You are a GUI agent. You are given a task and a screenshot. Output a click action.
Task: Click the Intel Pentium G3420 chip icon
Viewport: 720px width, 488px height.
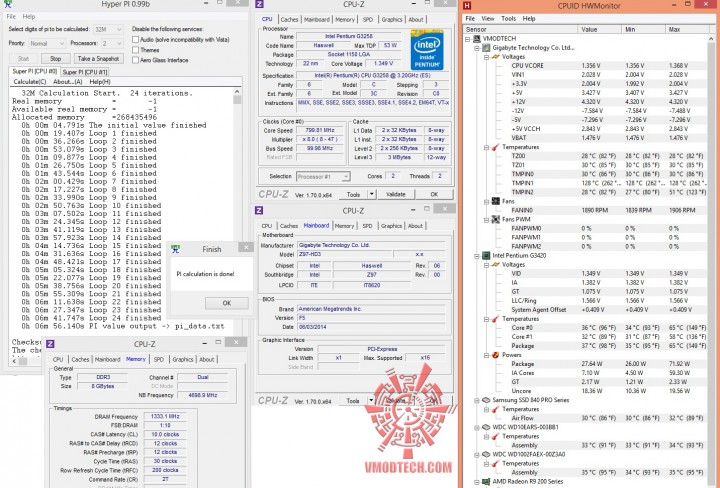[x=486, y=256]
